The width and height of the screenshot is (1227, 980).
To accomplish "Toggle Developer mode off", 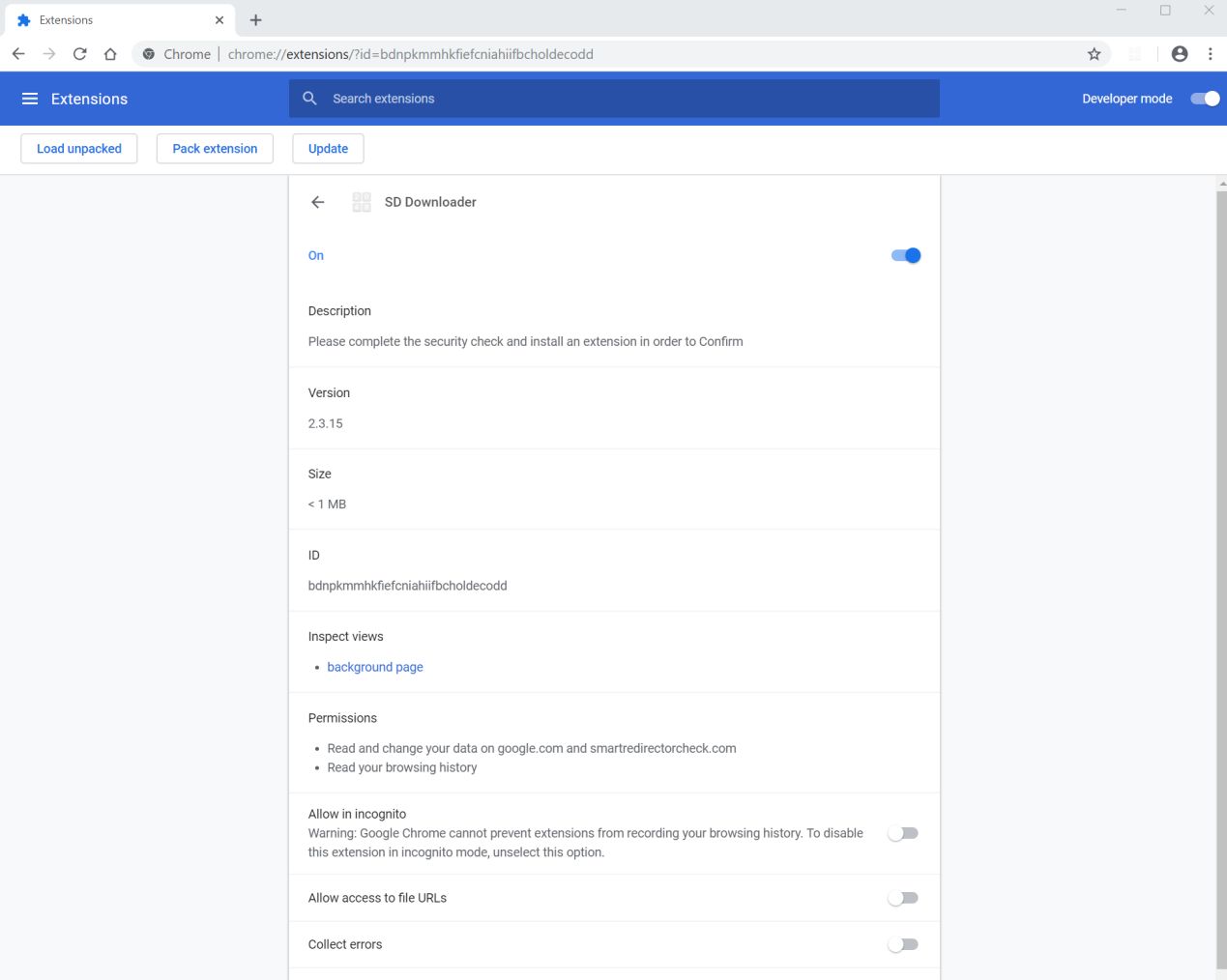I will [1205, 99].
